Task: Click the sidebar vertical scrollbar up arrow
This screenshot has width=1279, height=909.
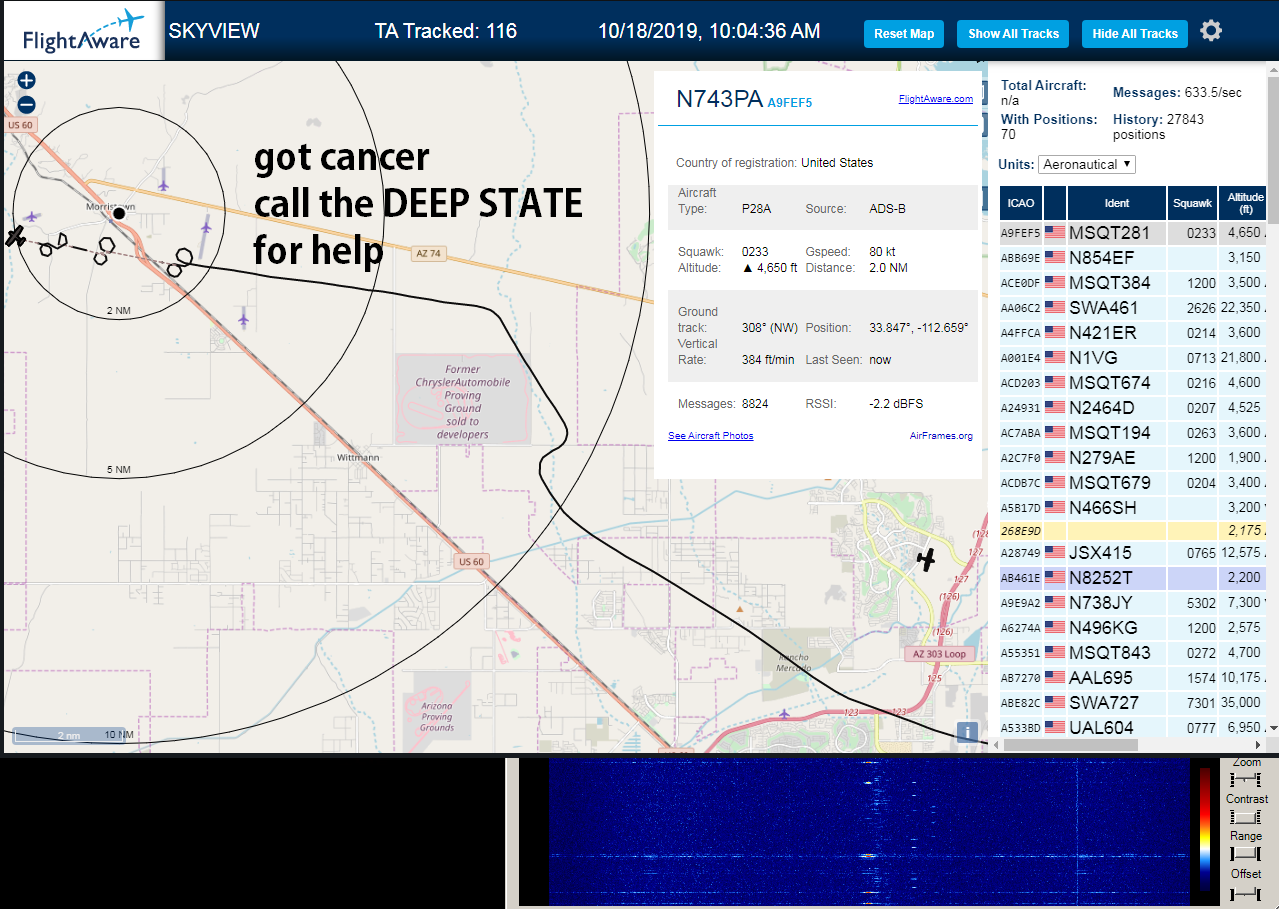Action: pyautogui.click(x=1273, y=70)
